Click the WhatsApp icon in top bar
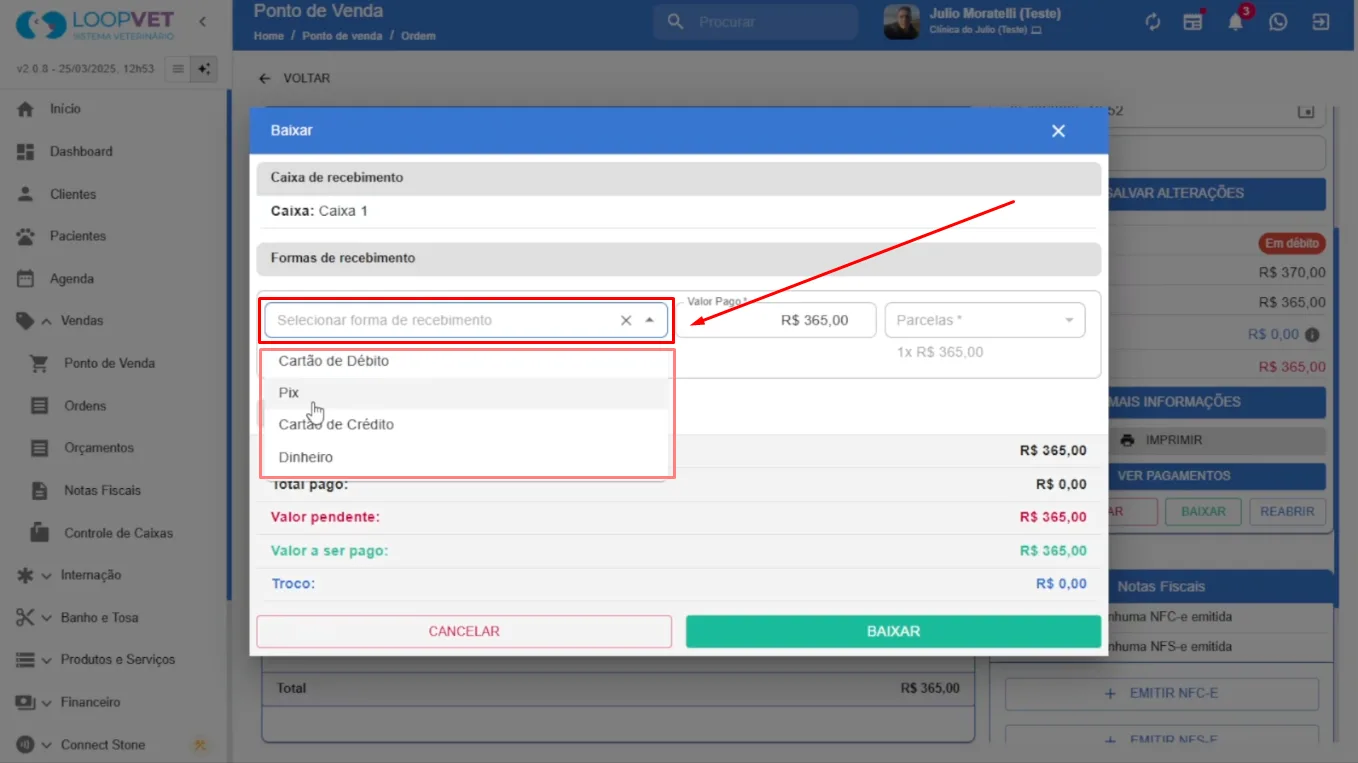The height and width of the screenshot is (763, 1358). click(1278, 21)
